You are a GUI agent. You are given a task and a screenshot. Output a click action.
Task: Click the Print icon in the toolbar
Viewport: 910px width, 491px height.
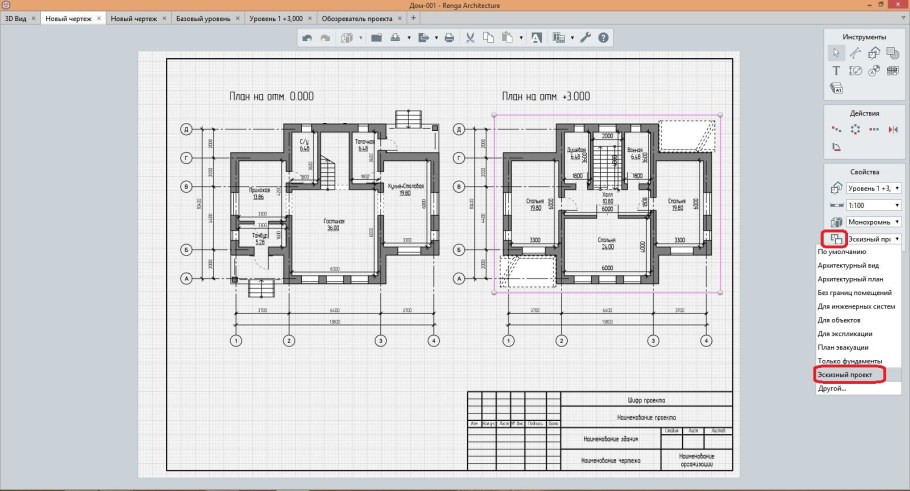pyautogui.click(x=449, y=38)
